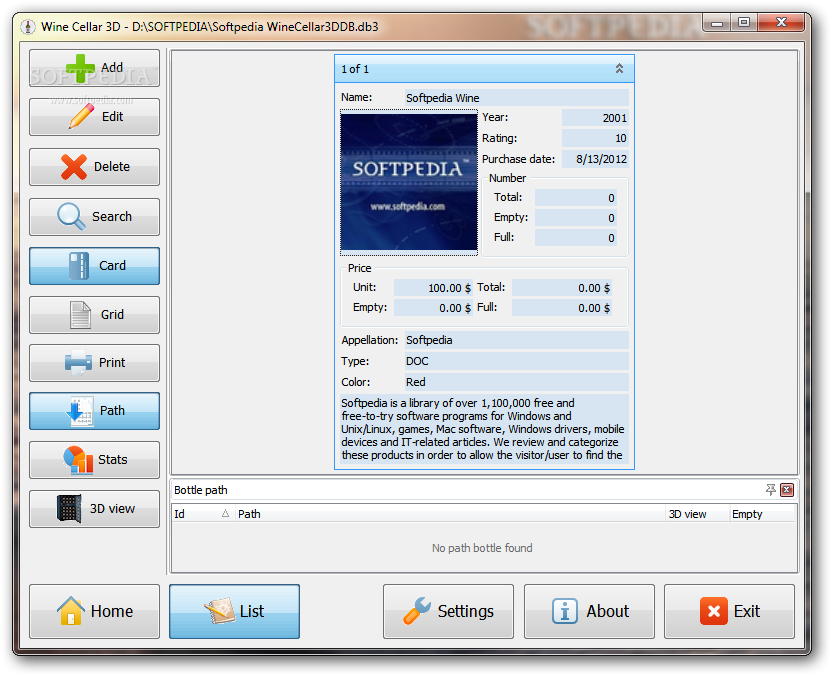Click the Exit button
The width and height of the screenshot is (832, 676).
point(730,611)
